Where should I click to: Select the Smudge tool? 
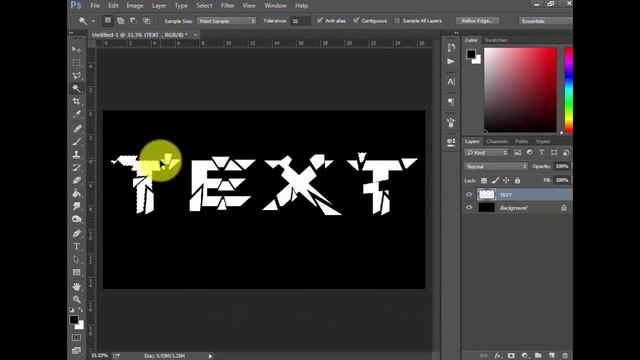coord(76,206)
